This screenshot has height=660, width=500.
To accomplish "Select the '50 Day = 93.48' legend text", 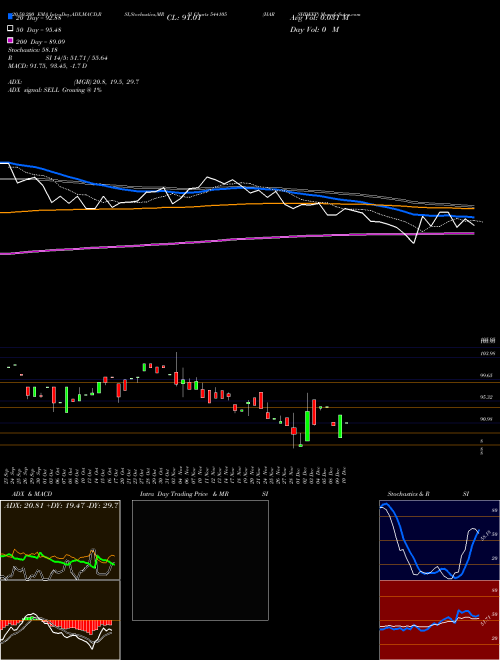I will [x=39, y=30].
